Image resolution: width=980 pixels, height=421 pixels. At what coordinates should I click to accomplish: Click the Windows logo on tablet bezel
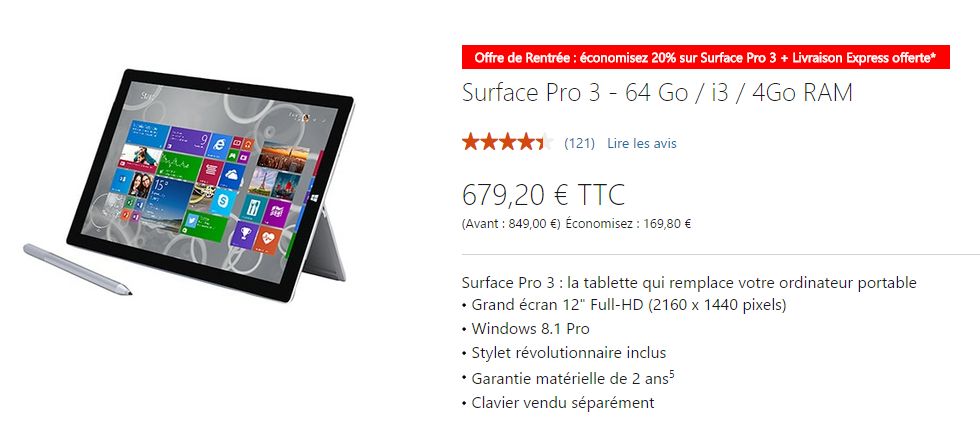pos(314,198)
